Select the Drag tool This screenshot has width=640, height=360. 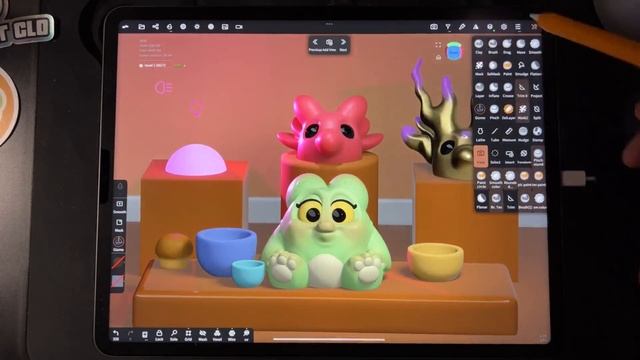coord(507,46)
